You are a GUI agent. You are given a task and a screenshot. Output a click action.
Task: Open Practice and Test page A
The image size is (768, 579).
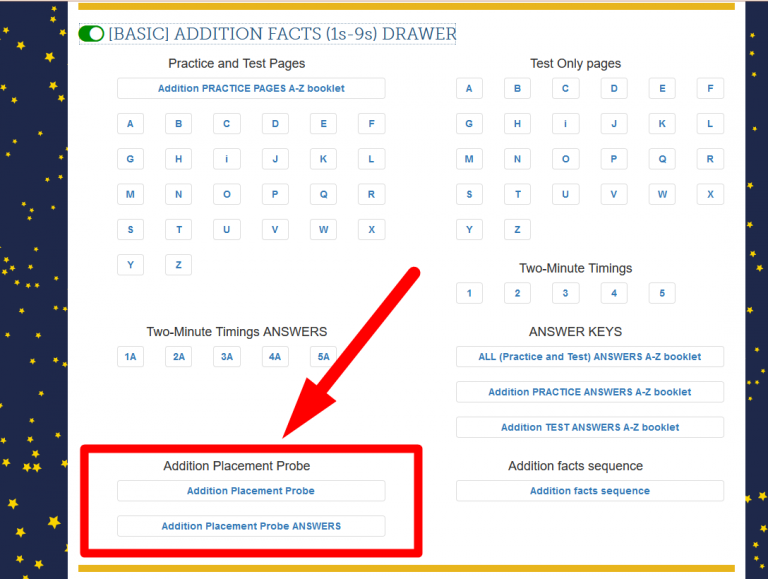tap(130, 124)
